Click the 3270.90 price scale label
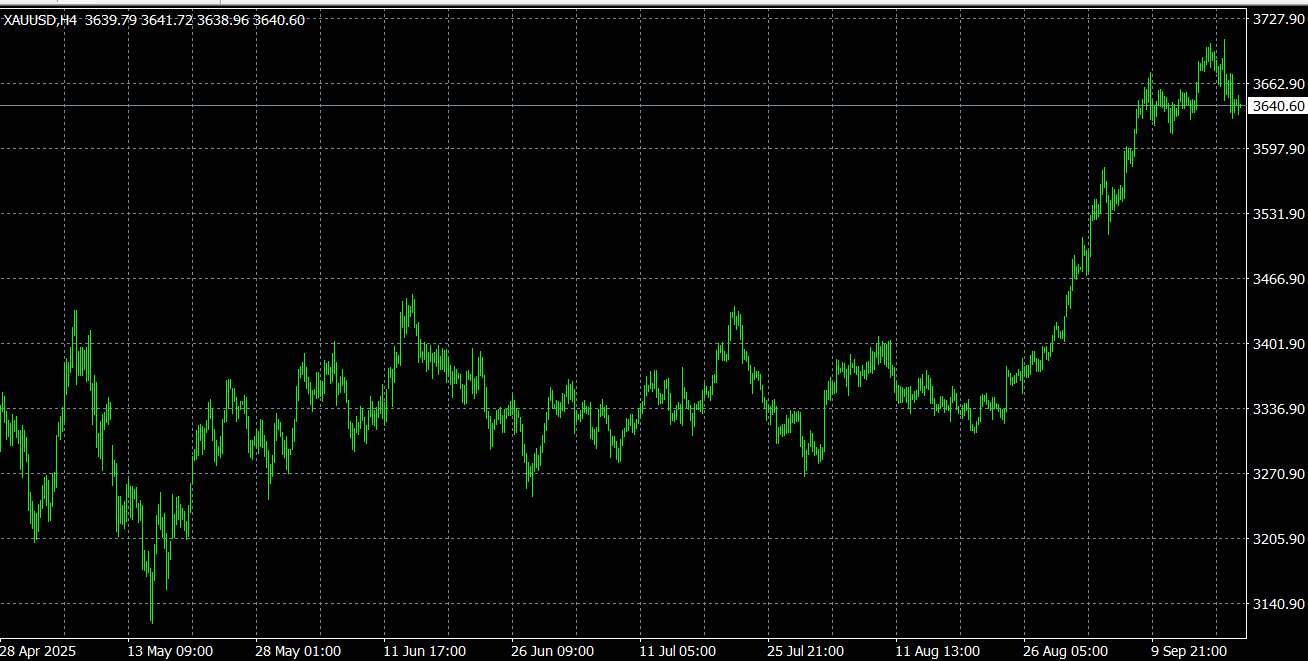 [x=1278, y=474]
